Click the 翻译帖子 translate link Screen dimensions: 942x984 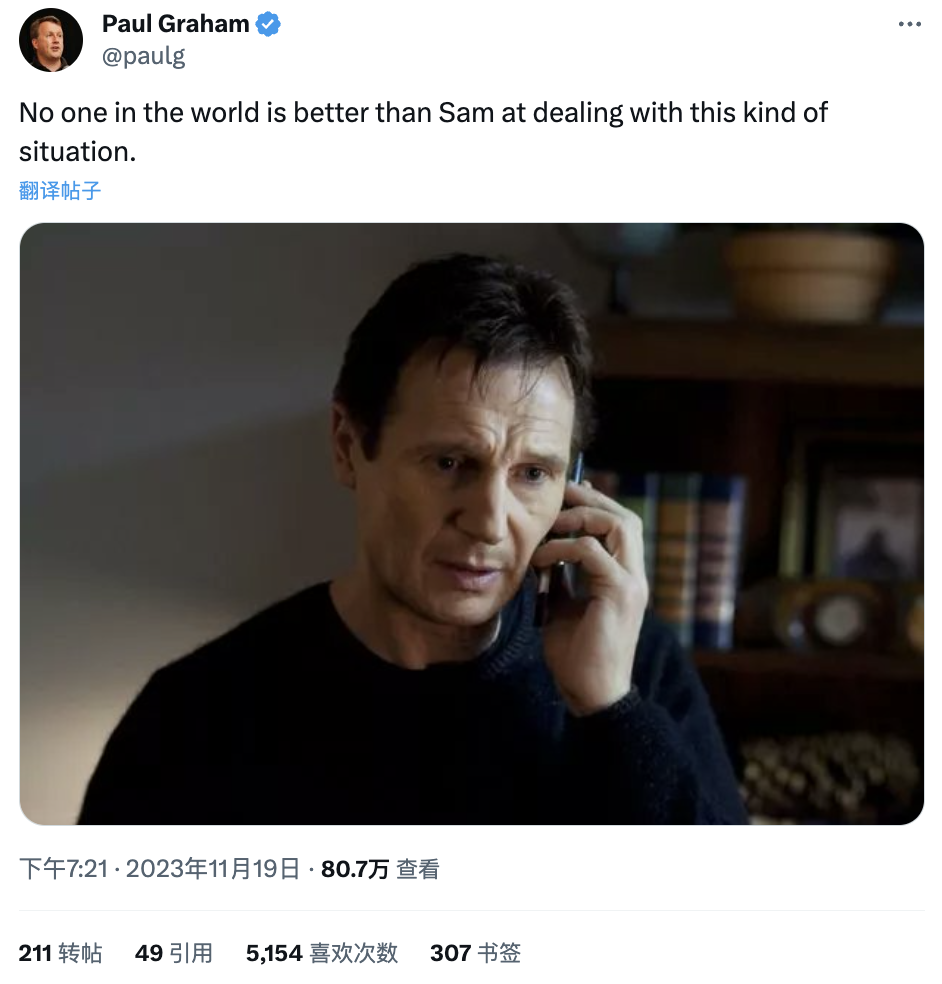click(60, 190)
